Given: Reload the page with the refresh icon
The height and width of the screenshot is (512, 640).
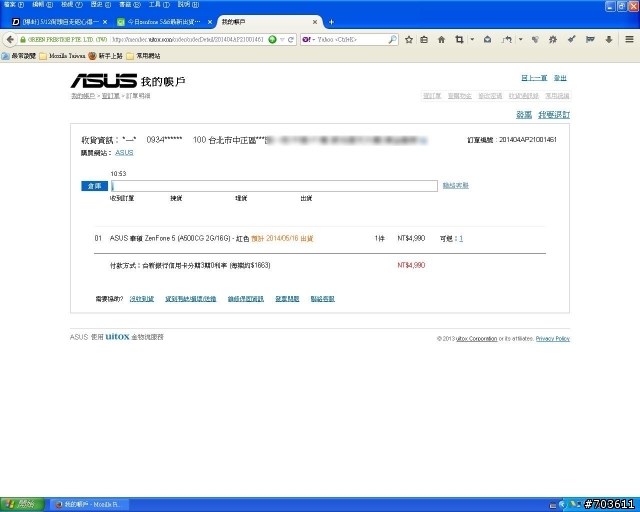Looking at the screenshot, I should pyautogui.click(x=291, y=40).
